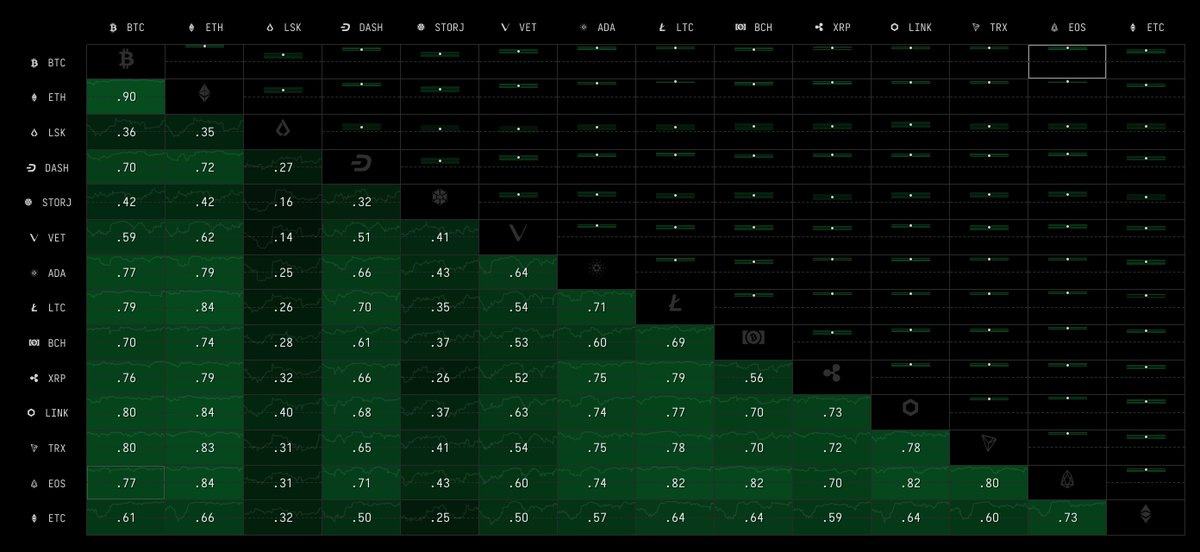Select the range indicator in ETH row, ETC column
The height and width of the screenshot is (552, 1200).
[1146, 84]
